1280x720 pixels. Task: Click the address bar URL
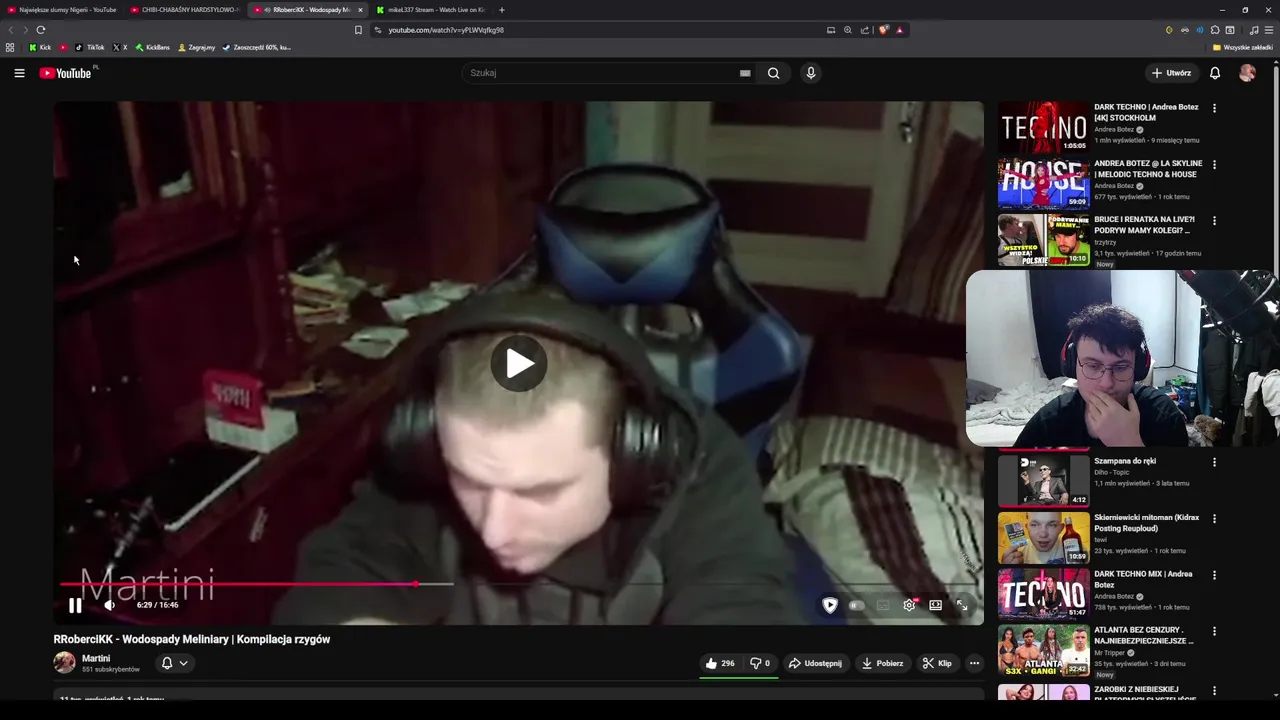[x=446, y=30]
